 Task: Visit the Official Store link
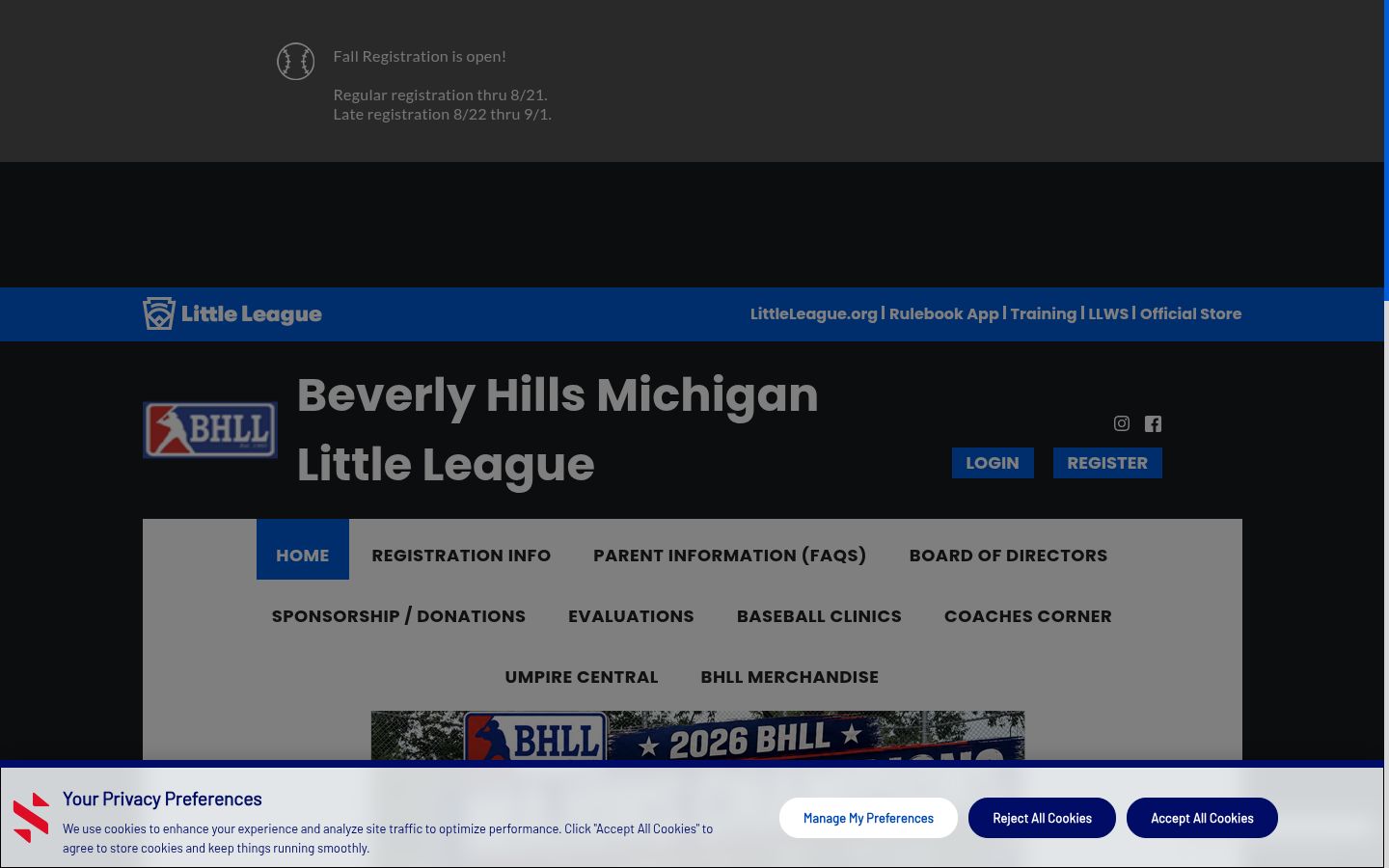pos(1191,313)
